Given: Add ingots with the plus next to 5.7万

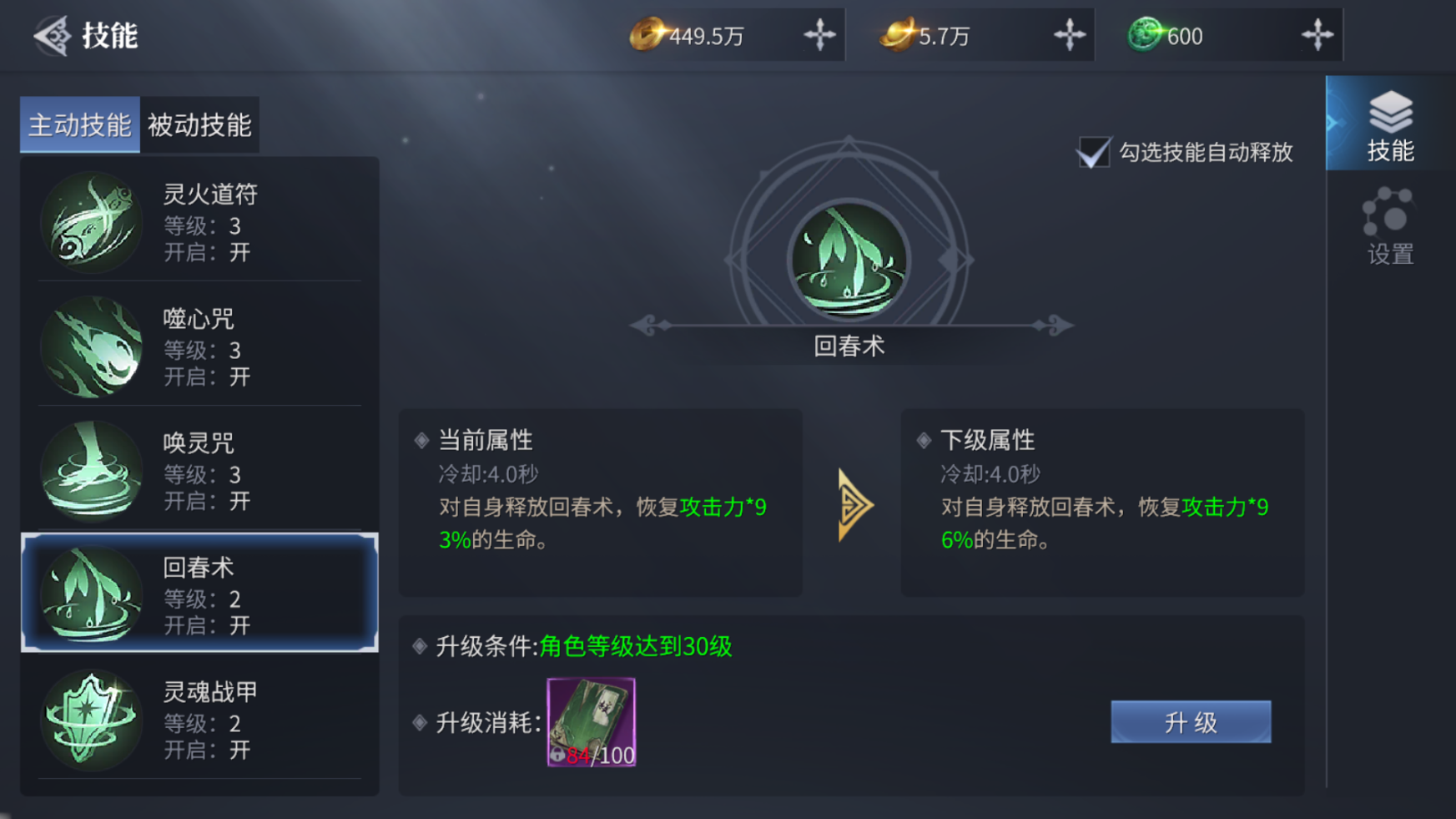Looking at the screenshot, I should click(x=1069, y=35).
